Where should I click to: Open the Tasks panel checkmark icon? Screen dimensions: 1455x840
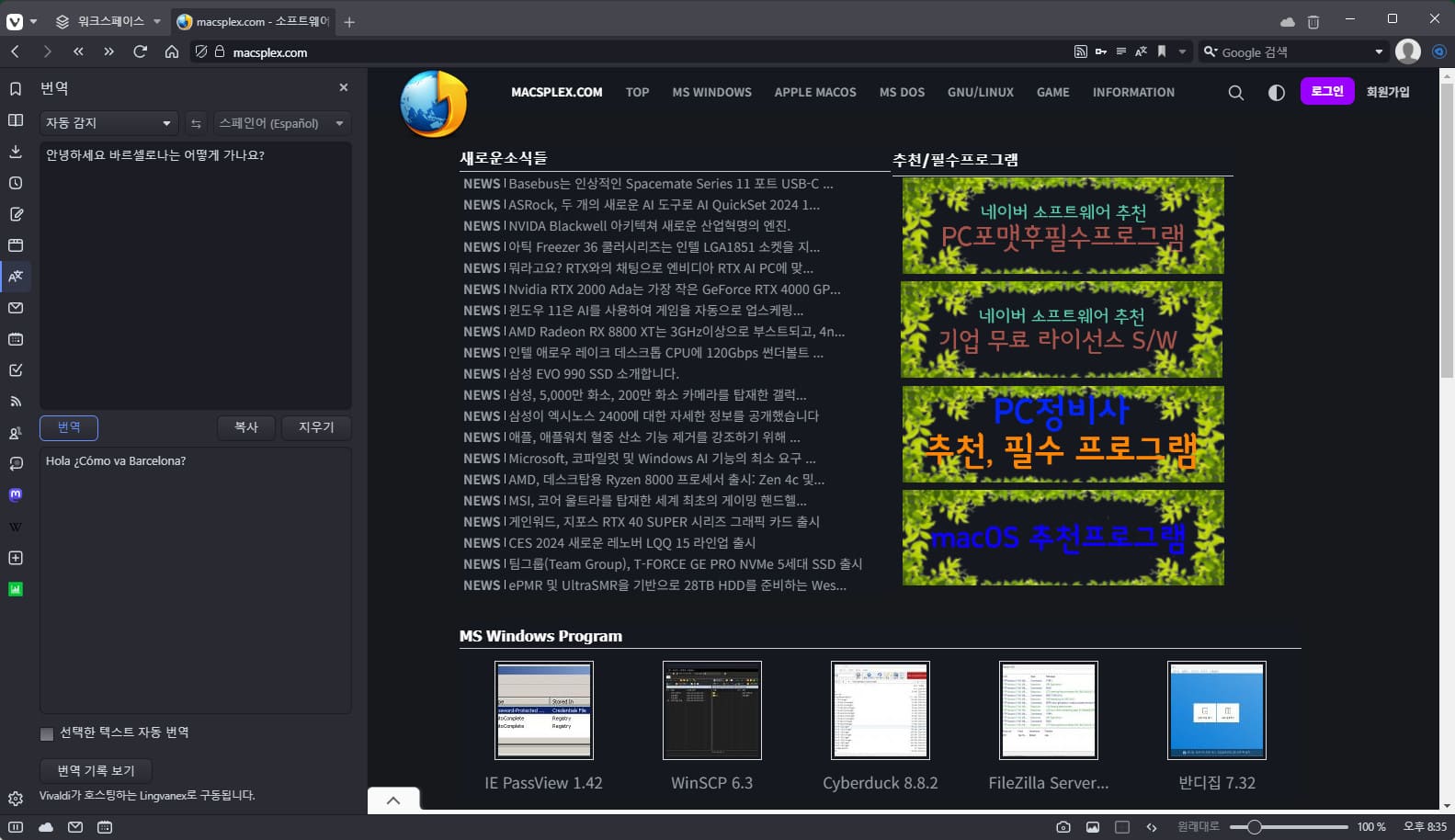click(x=16, y=370)
